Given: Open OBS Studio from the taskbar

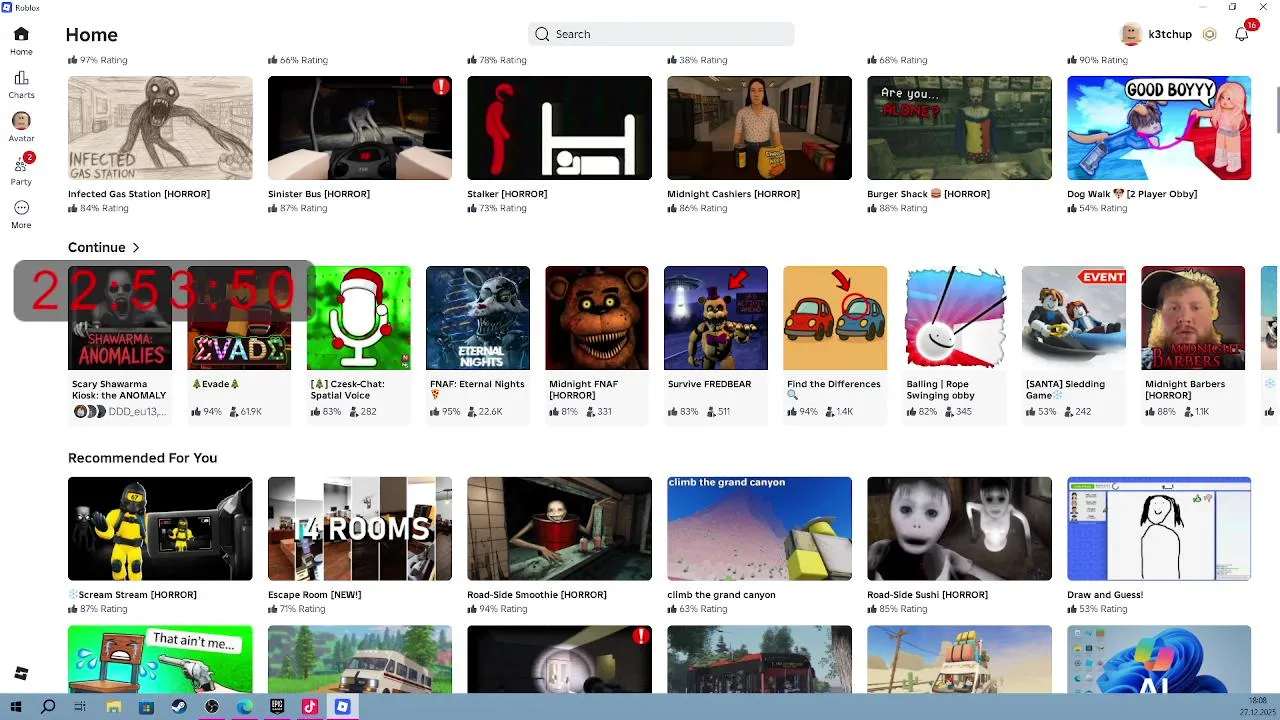Looking at the screenshot, I should point(212,707).
